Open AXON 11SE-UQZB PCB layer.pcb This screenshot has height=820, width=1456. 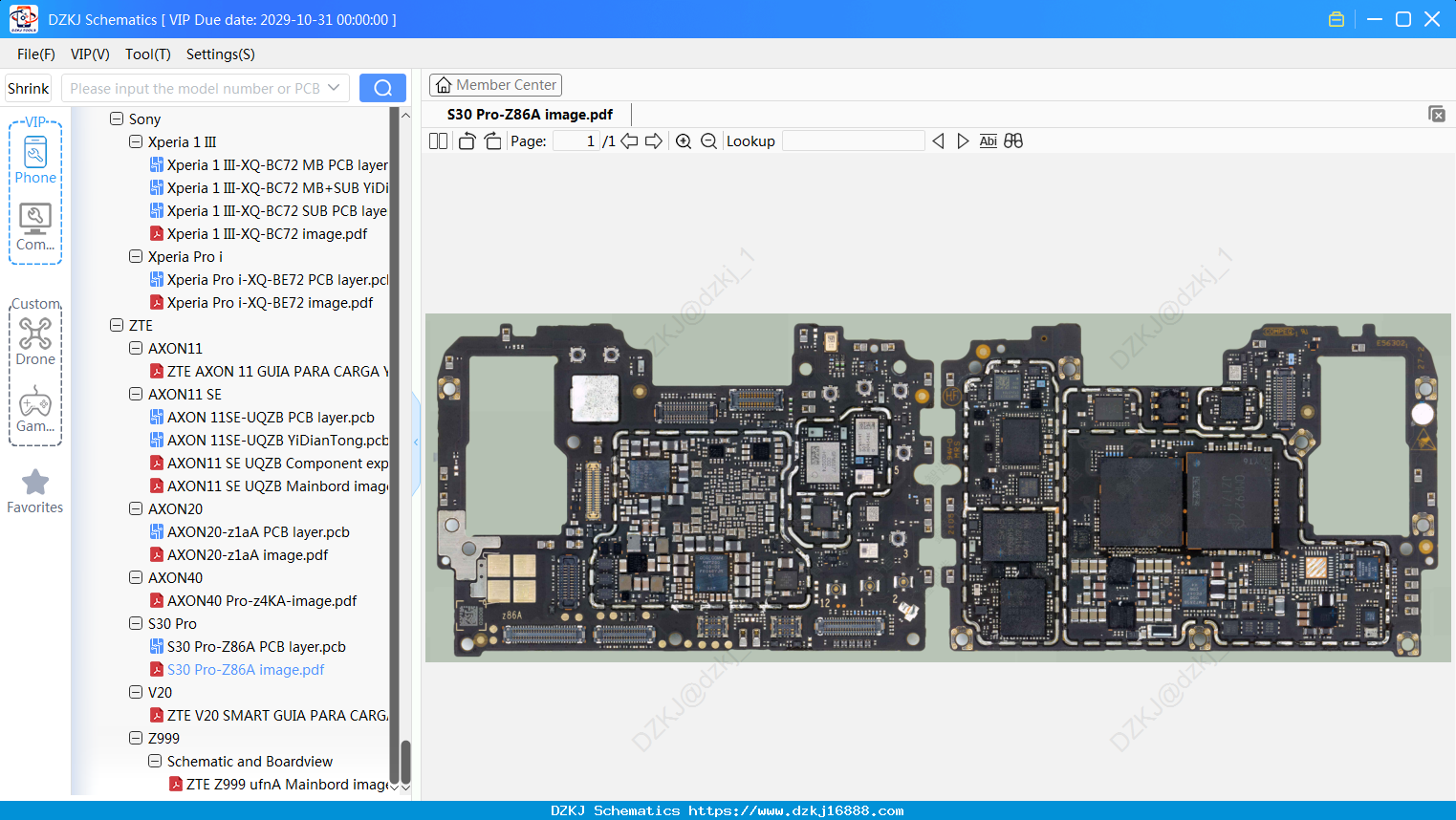(x=262, y=417)
